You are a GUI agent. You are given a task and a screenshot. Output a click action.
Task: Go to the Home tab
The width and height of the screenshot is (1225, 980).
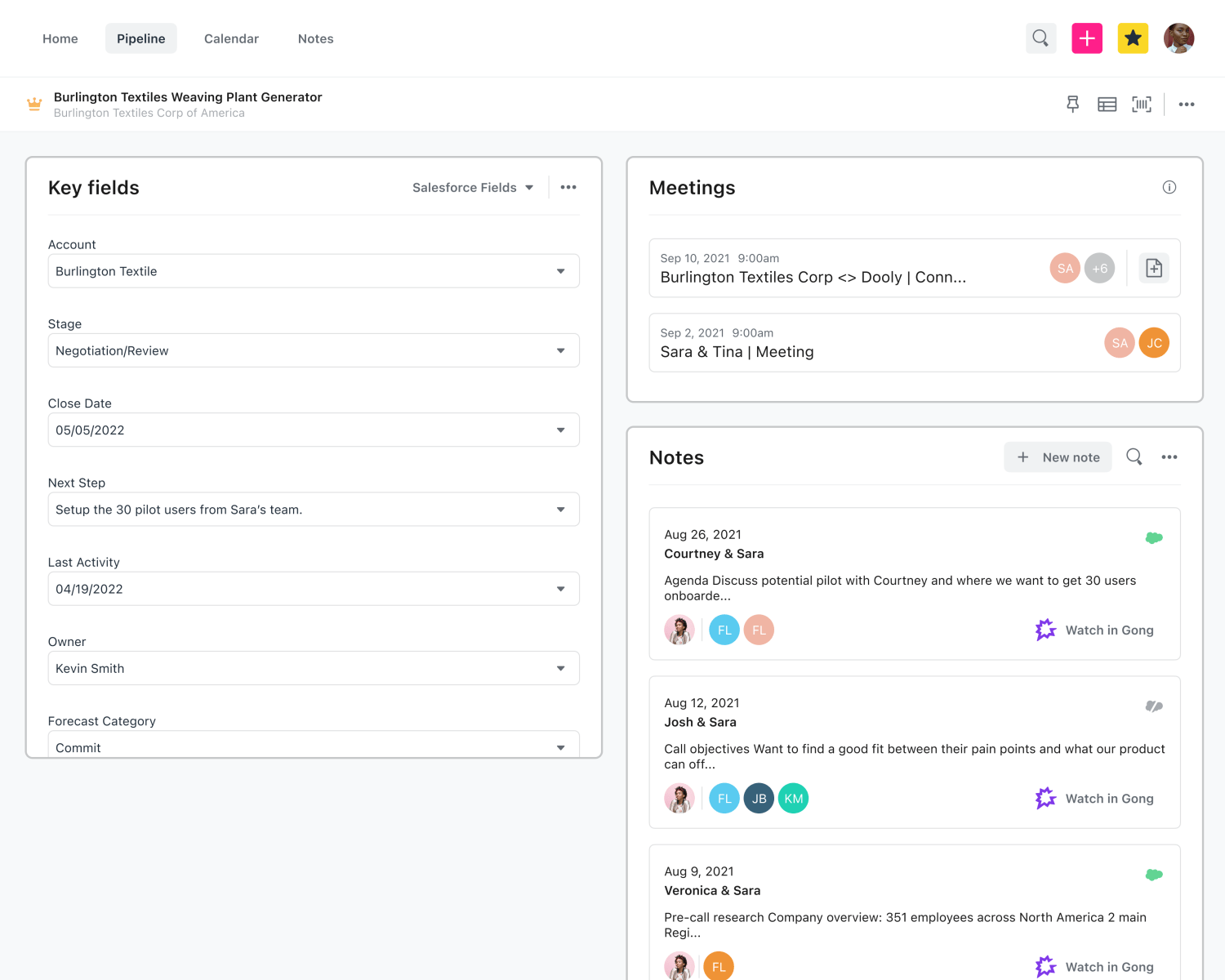(60, 38)
